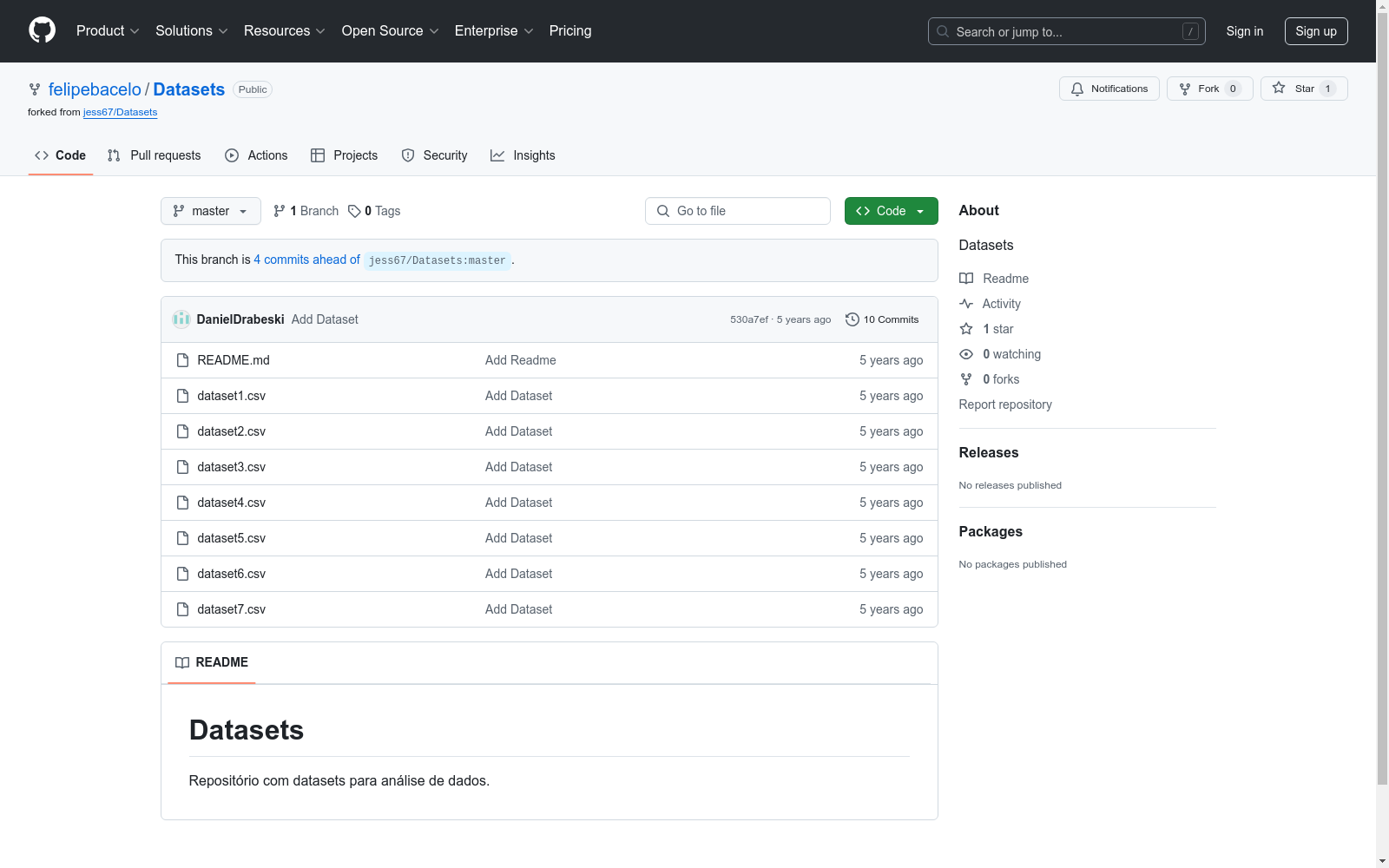1389x868 pixels.
Task: Click the fork icon beside 0 forks
Action: (x=966, y=379)
